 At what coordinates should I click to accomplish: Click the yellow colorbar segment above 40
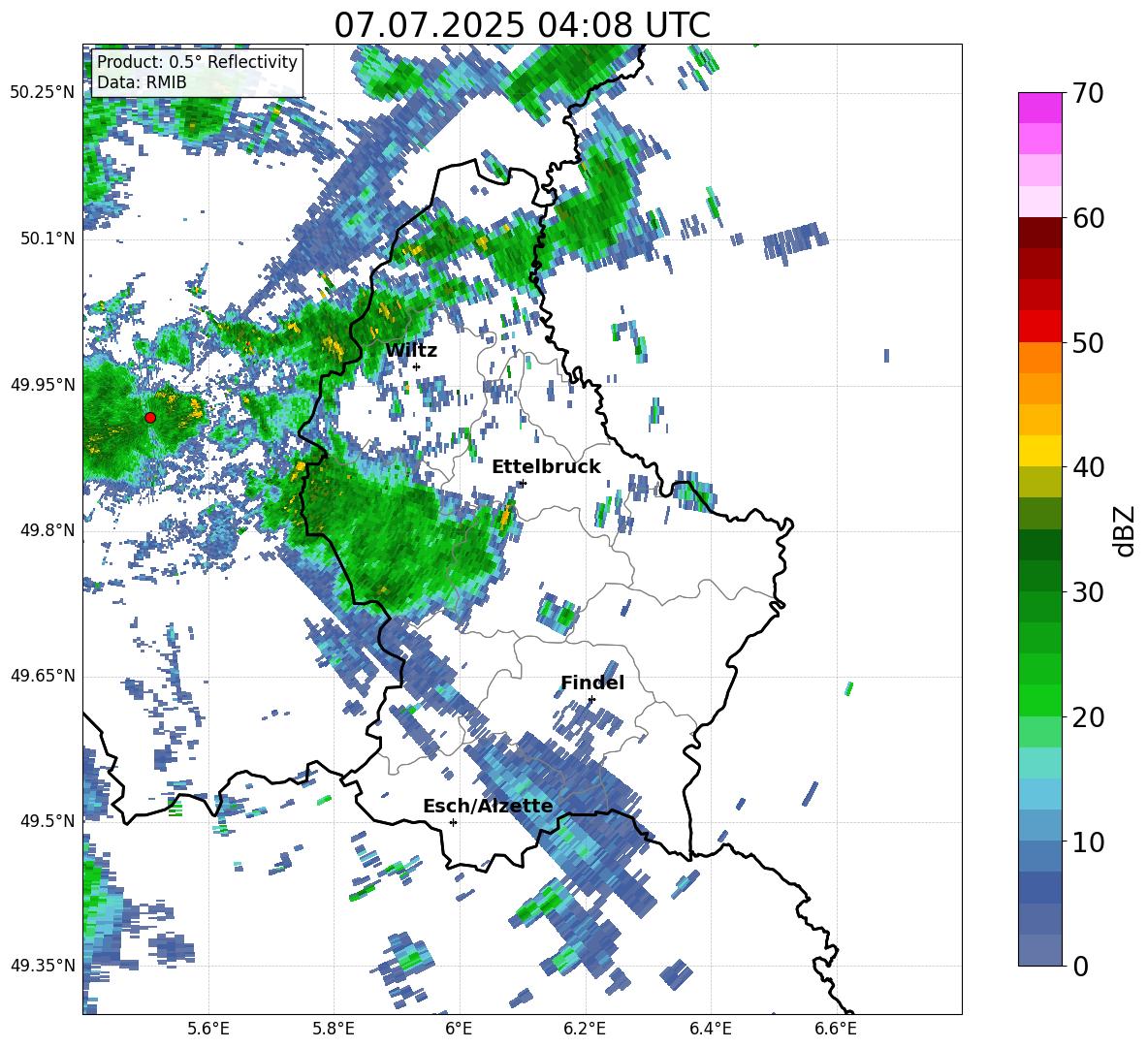1039,451
